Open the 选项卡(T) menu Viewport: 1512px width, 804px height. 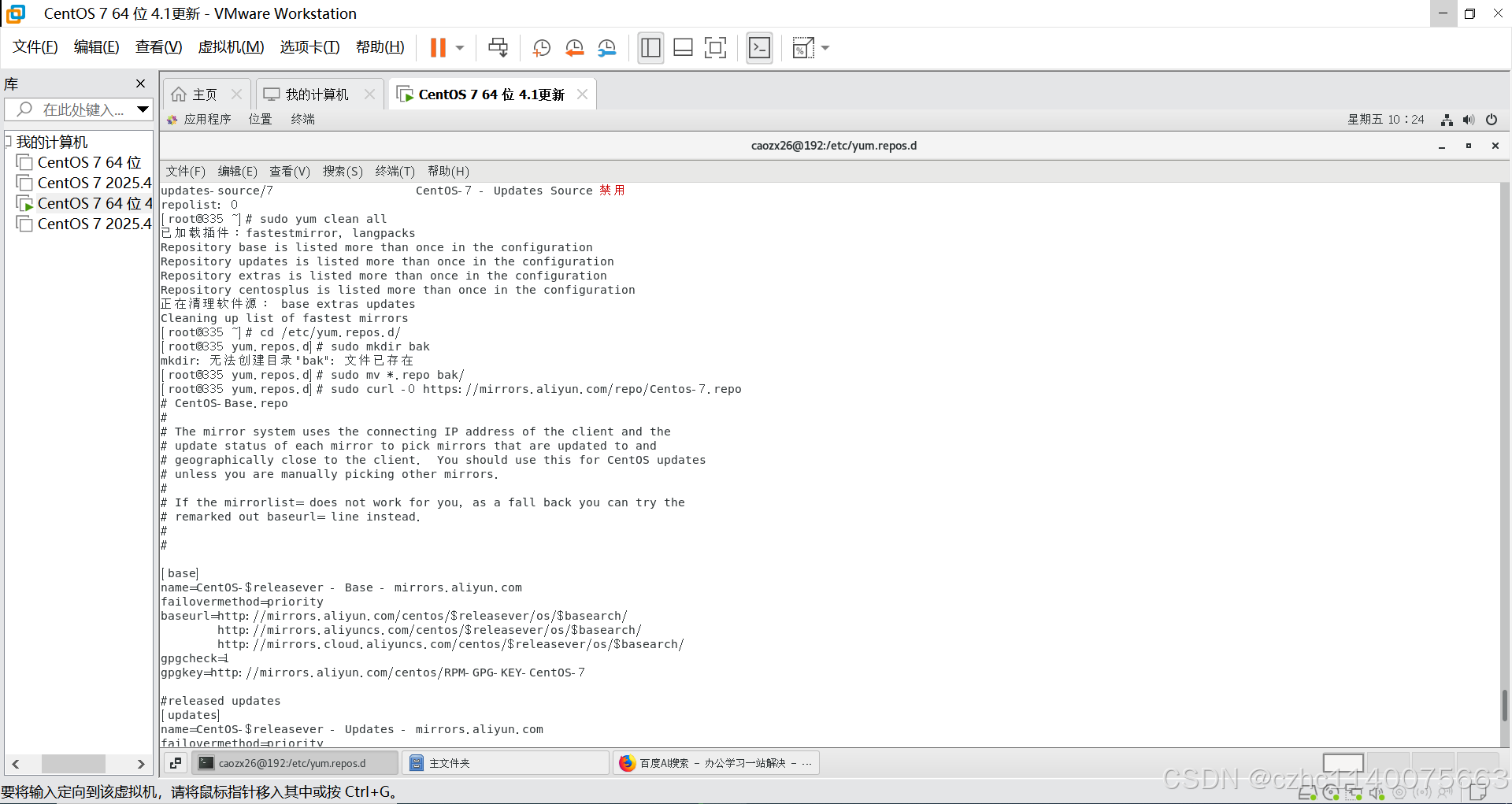[310, 47]
